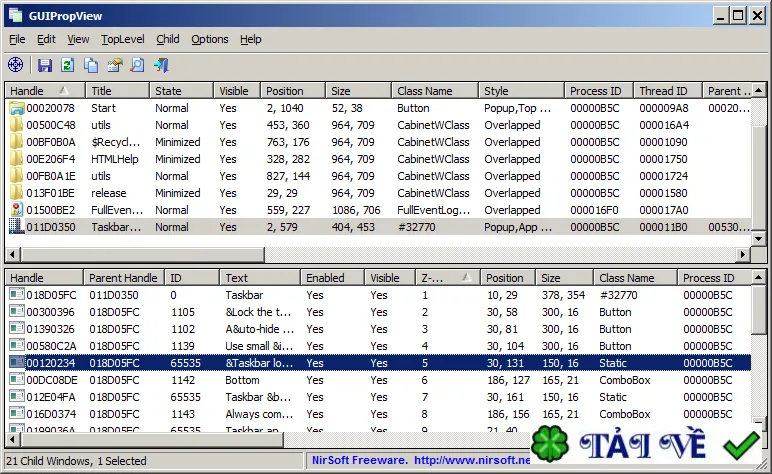Sort top list by Thread ID column header
The height and width of the screenshot is (474, 772).
point(668,91)
